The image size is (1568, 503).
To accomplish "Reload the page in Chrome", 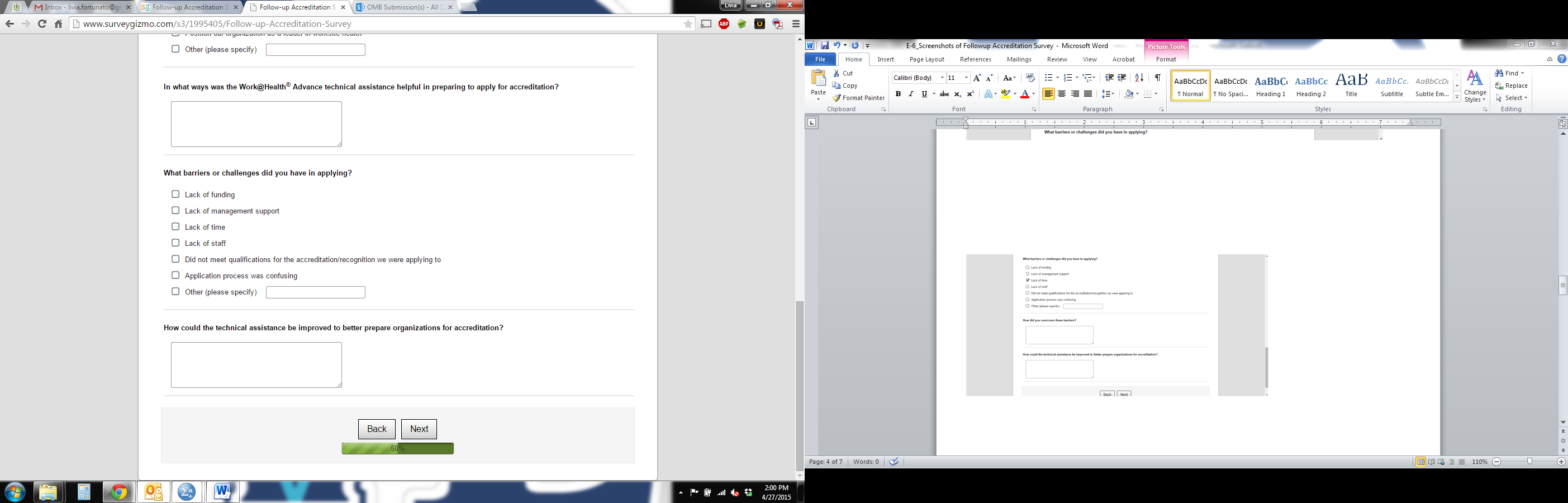I will tap(42, 23).
